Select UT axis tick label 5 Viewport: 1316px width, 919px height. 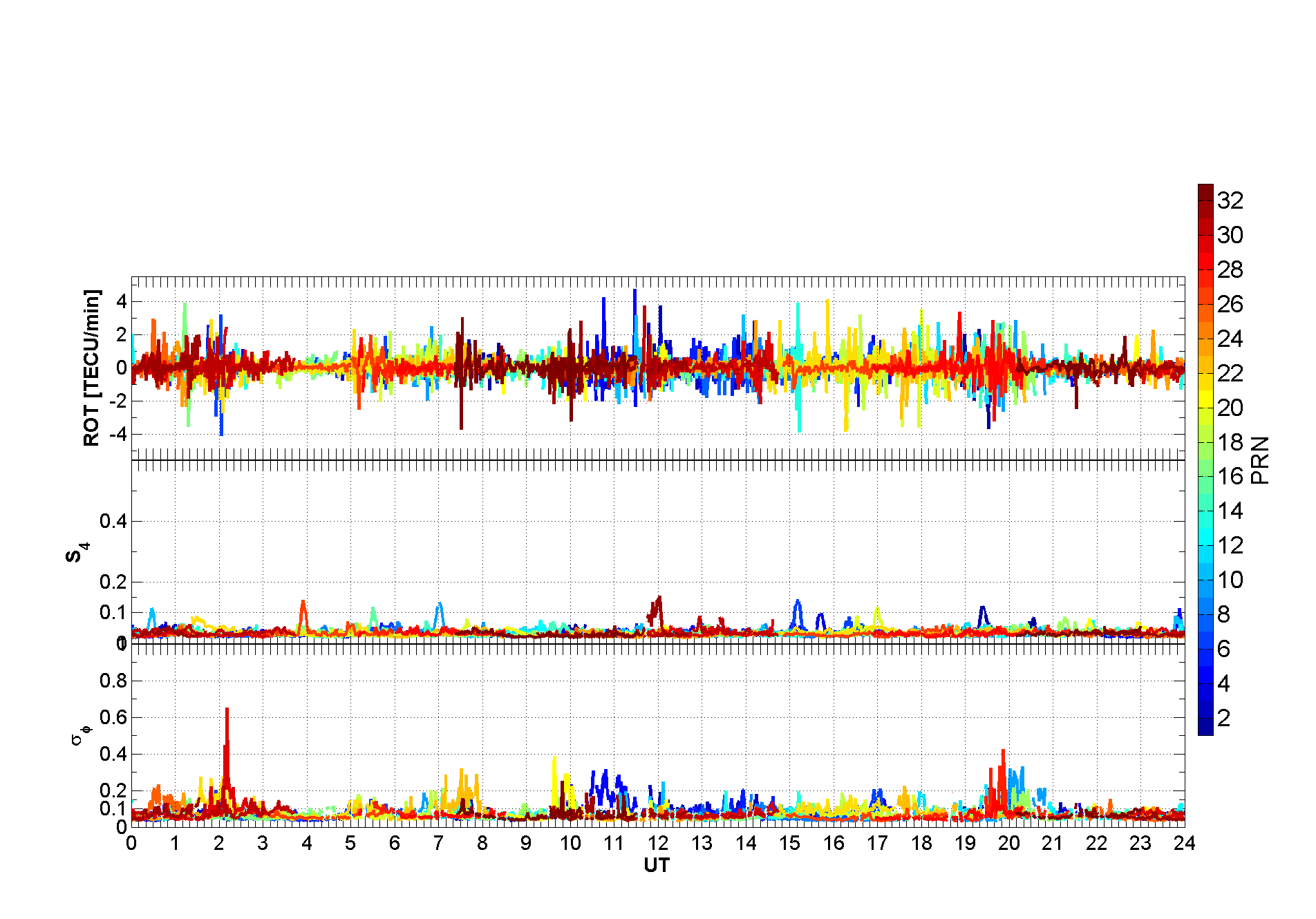pyautogui.click(x=350, y=843)
